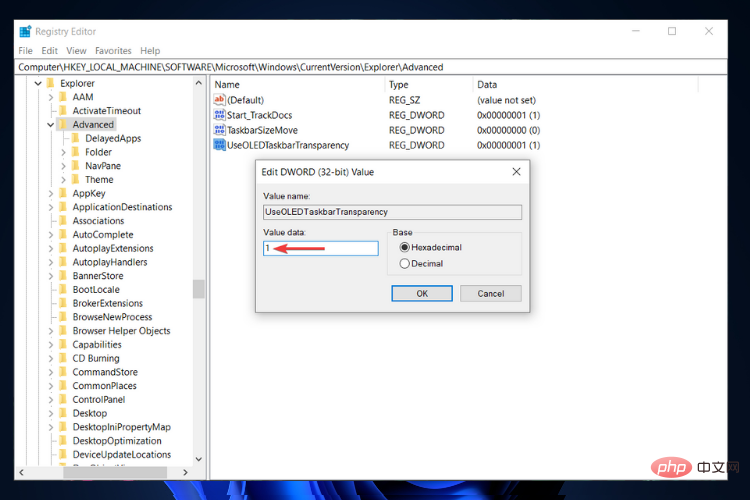Close the Edit DWORD dialog with X
The height and width of the screenshot is (500, 750).
click(516, 172)
